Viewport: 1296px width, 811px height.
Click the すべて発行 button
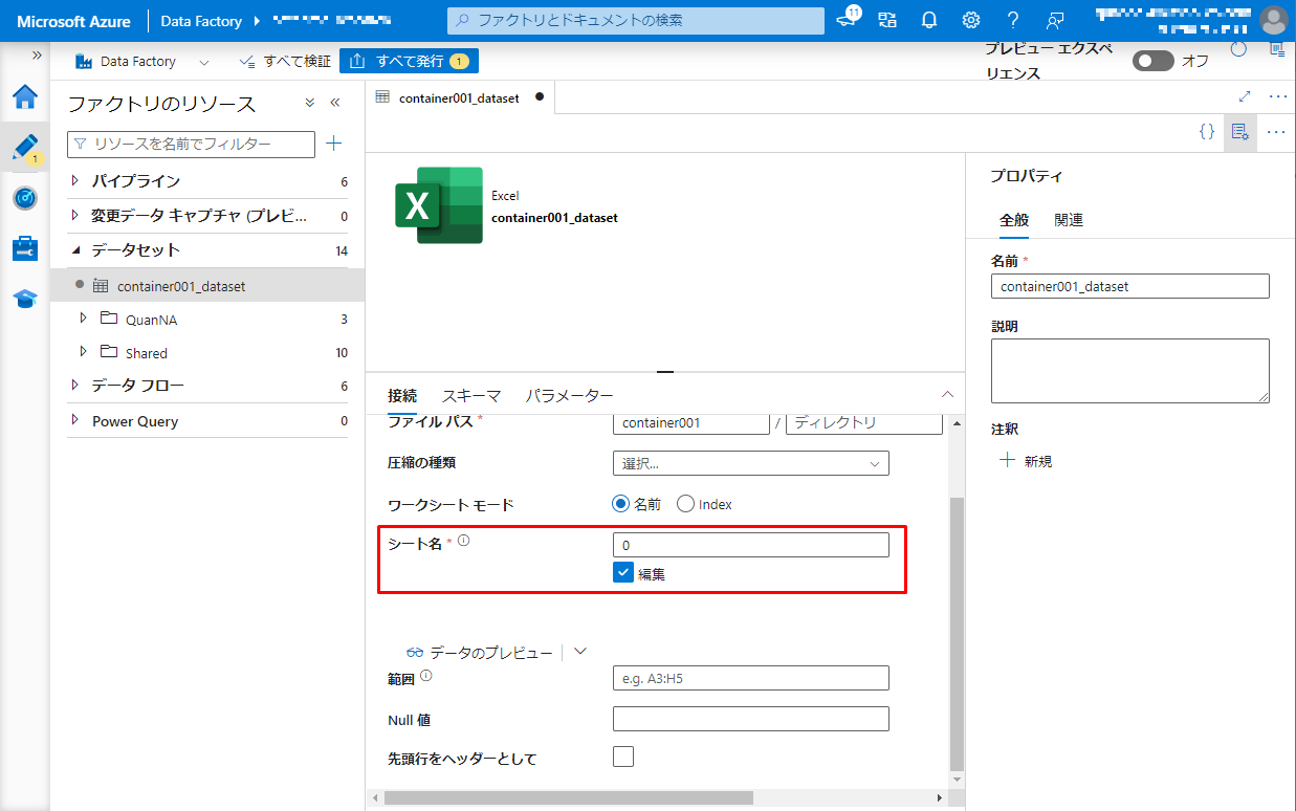pos(409,61)
